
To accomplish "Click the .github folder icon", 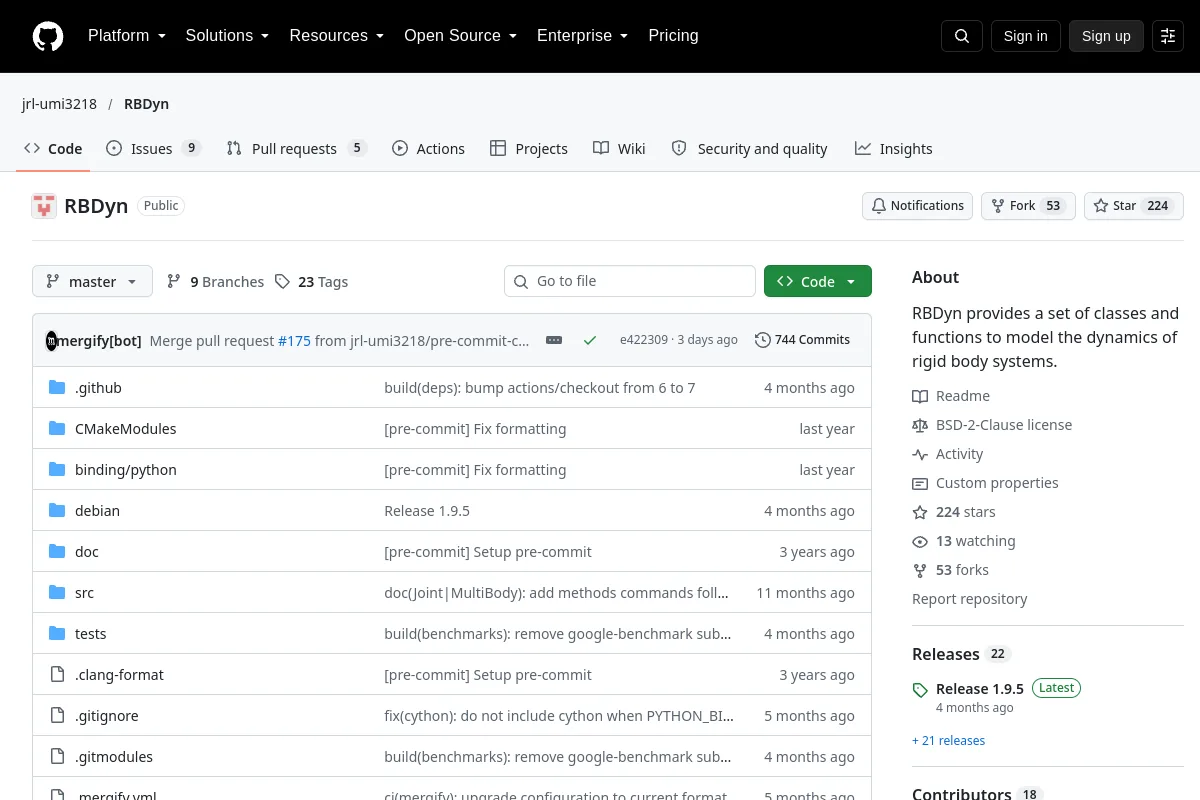I will pyautogui.click(x=57, y=388).
